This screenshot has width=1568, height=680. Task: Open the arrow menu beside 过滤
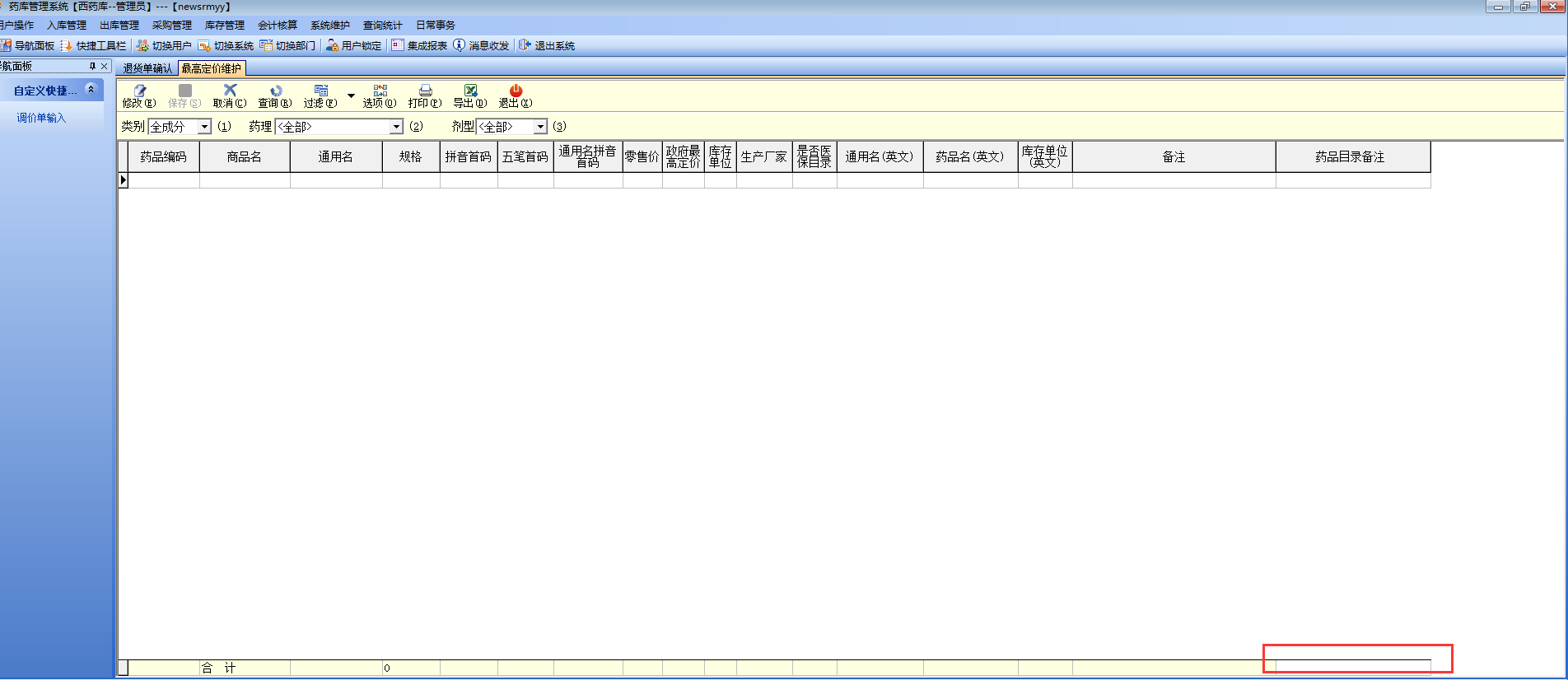tap(351, 96)
